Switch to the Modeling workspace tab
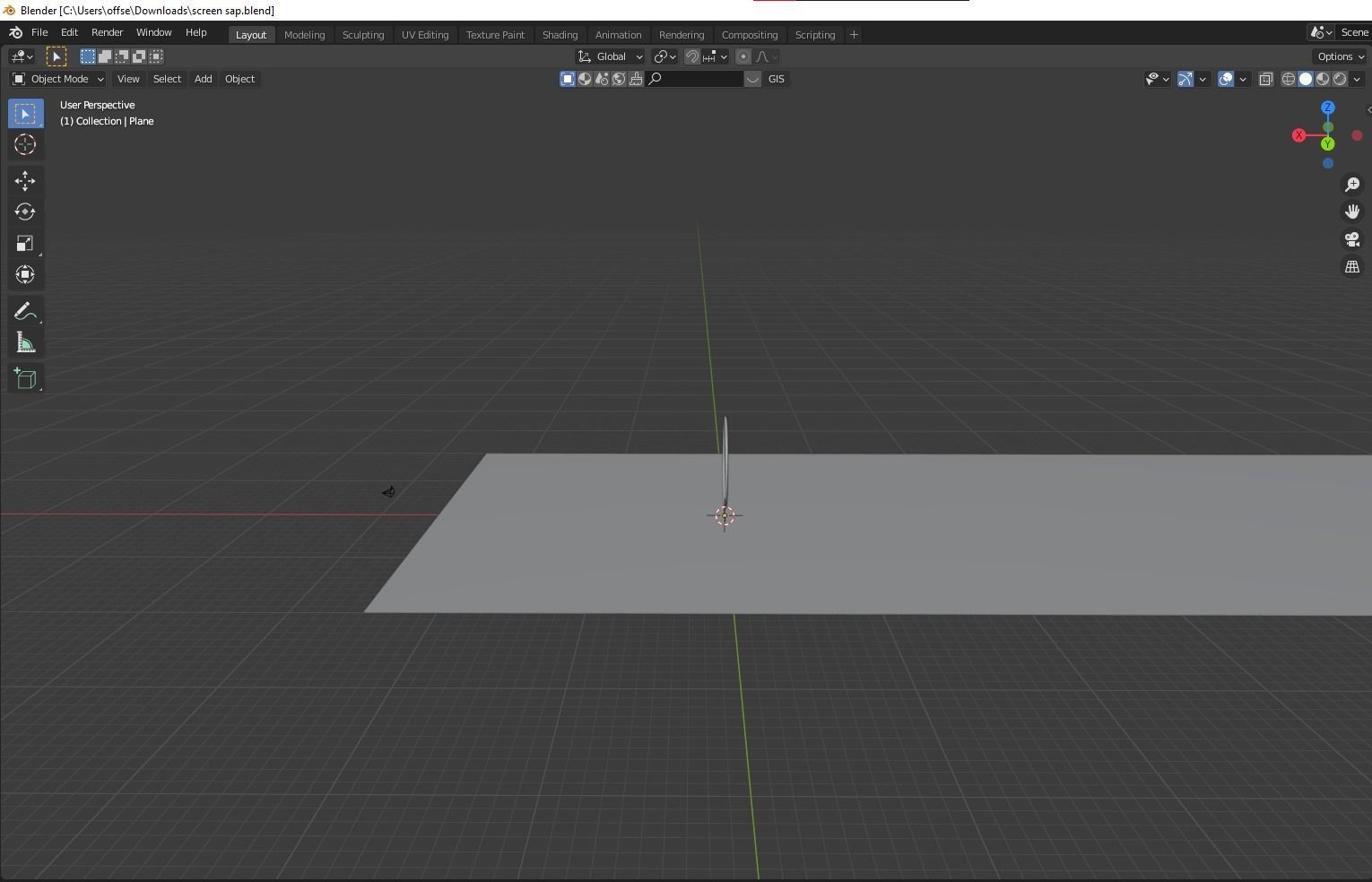The height and width of the screenshot is (882, 1372). coord(304,35)
